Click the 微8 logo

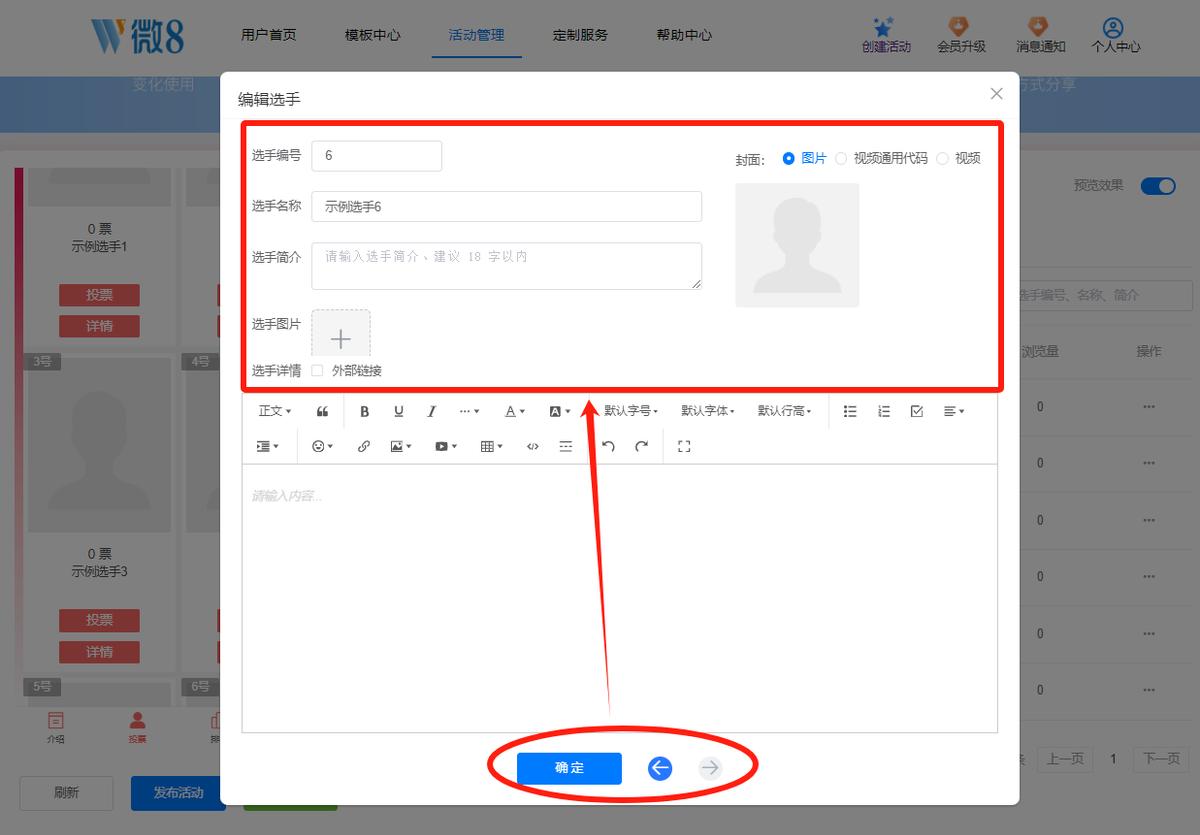point(137,35)
